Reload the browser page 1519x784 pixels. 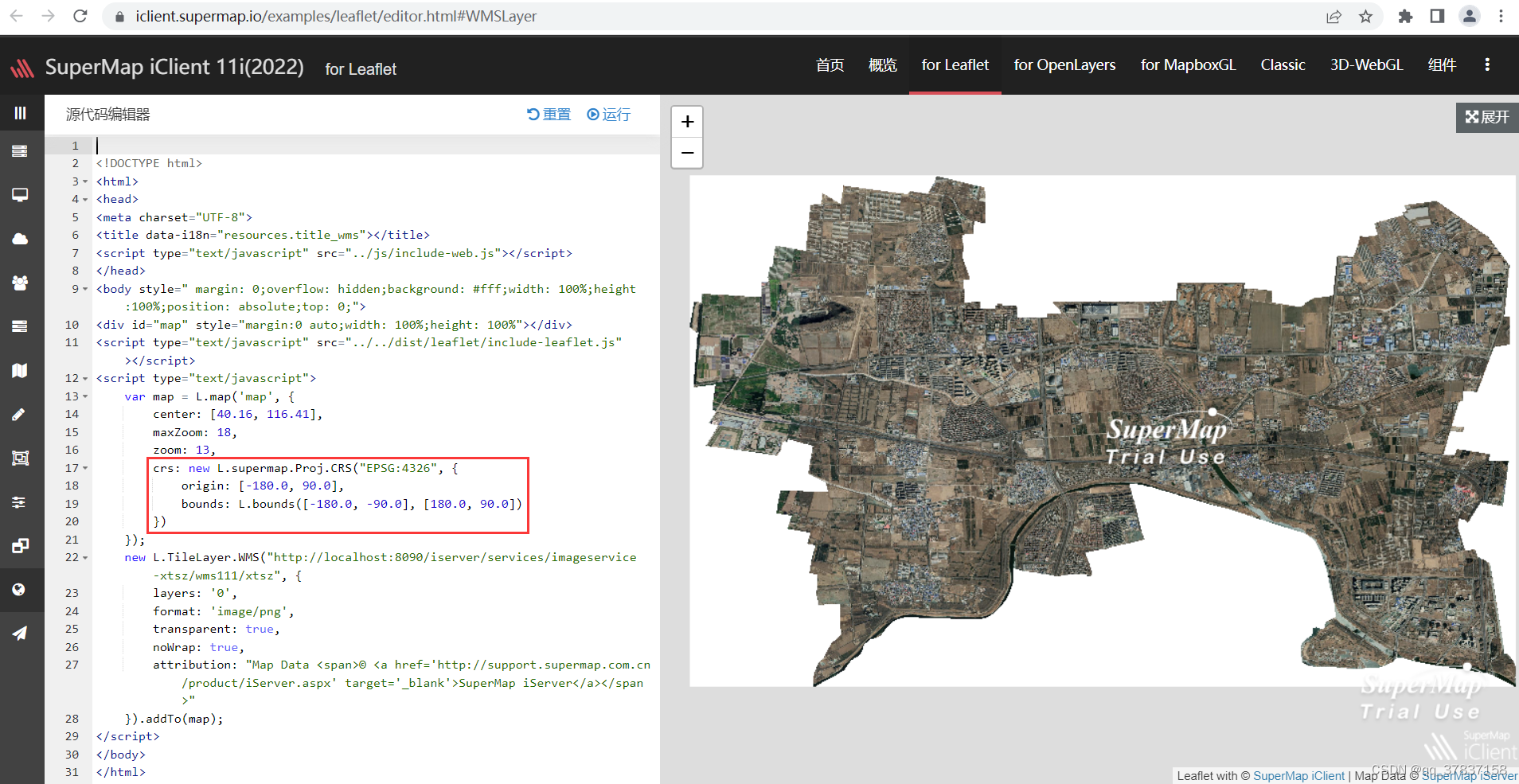click(x=80, y=16)
